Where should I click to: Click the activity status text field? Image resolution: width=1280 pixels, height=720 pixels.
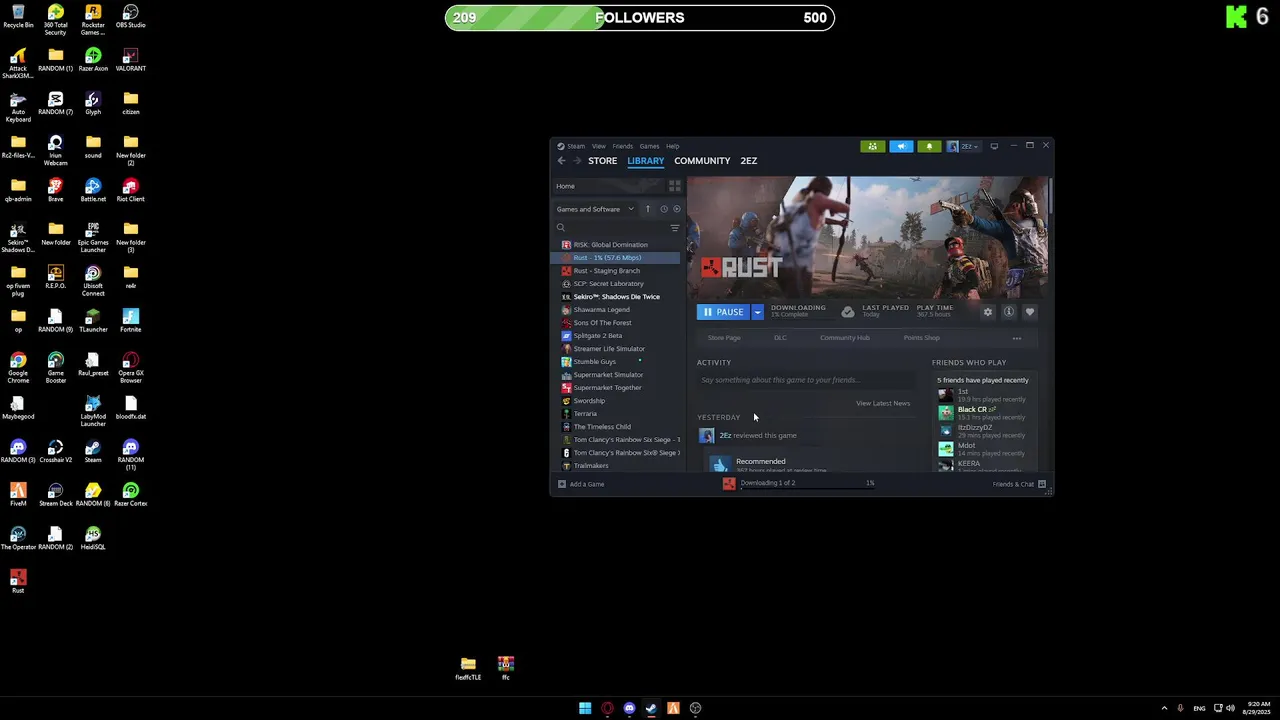(x=805, y=380)
